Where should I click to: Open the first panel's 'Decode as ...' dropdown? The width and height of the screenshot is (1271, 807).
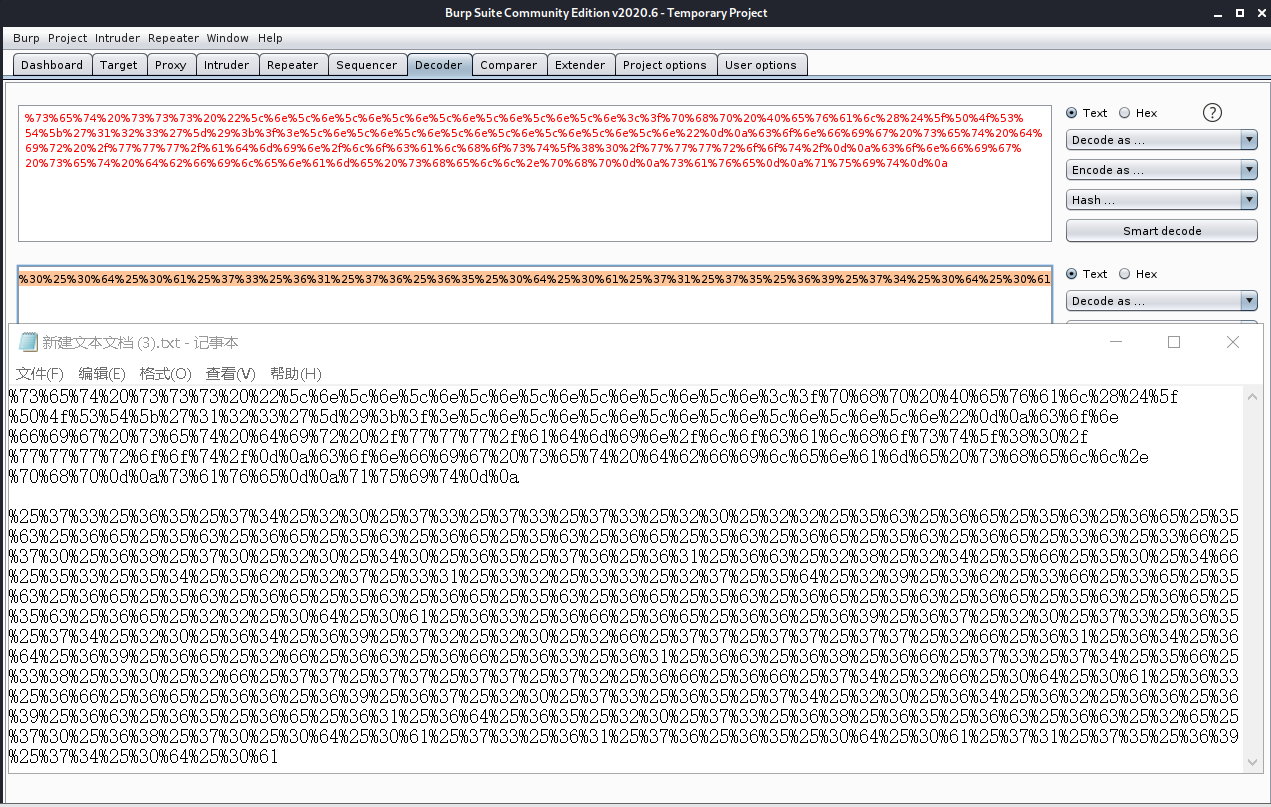coord(1161,140)
